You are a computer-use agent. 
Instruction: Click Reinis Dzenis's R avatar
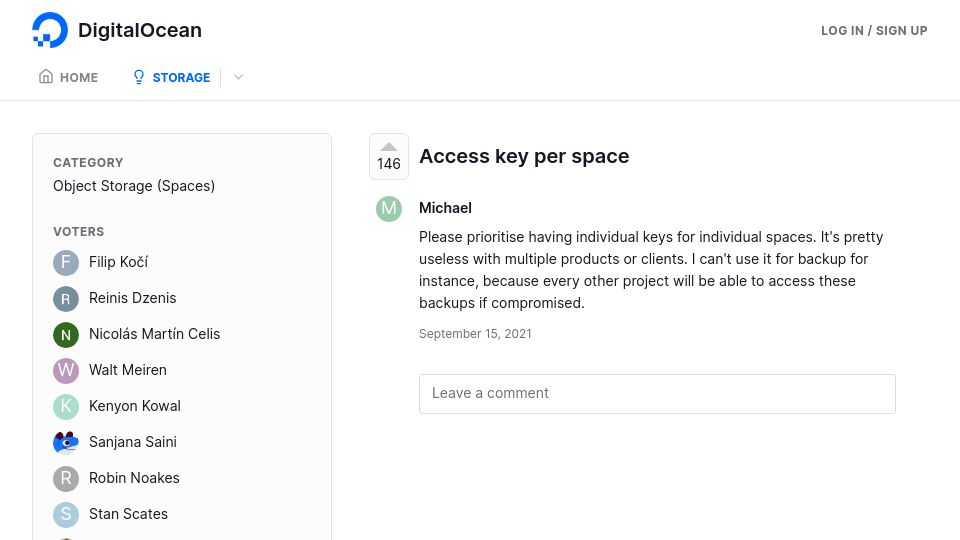[x=66, y=299]
